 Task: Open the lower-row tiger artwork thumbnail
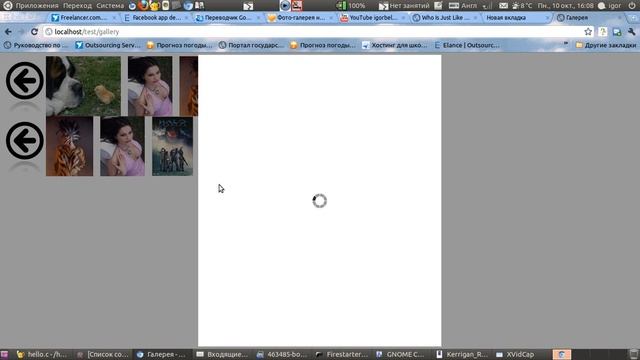(69, 146)
